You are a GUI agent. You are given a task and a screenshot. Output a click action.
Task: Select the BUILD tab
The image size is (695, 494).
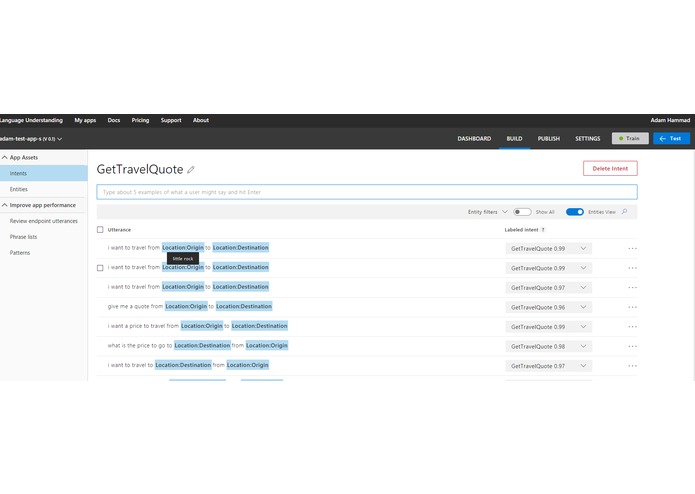pyautogui.click(x=514, y=139)
